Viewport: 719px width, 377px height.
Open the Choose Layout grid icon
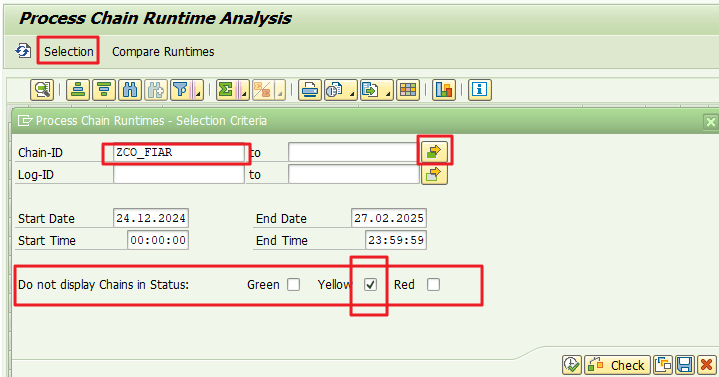408,89
